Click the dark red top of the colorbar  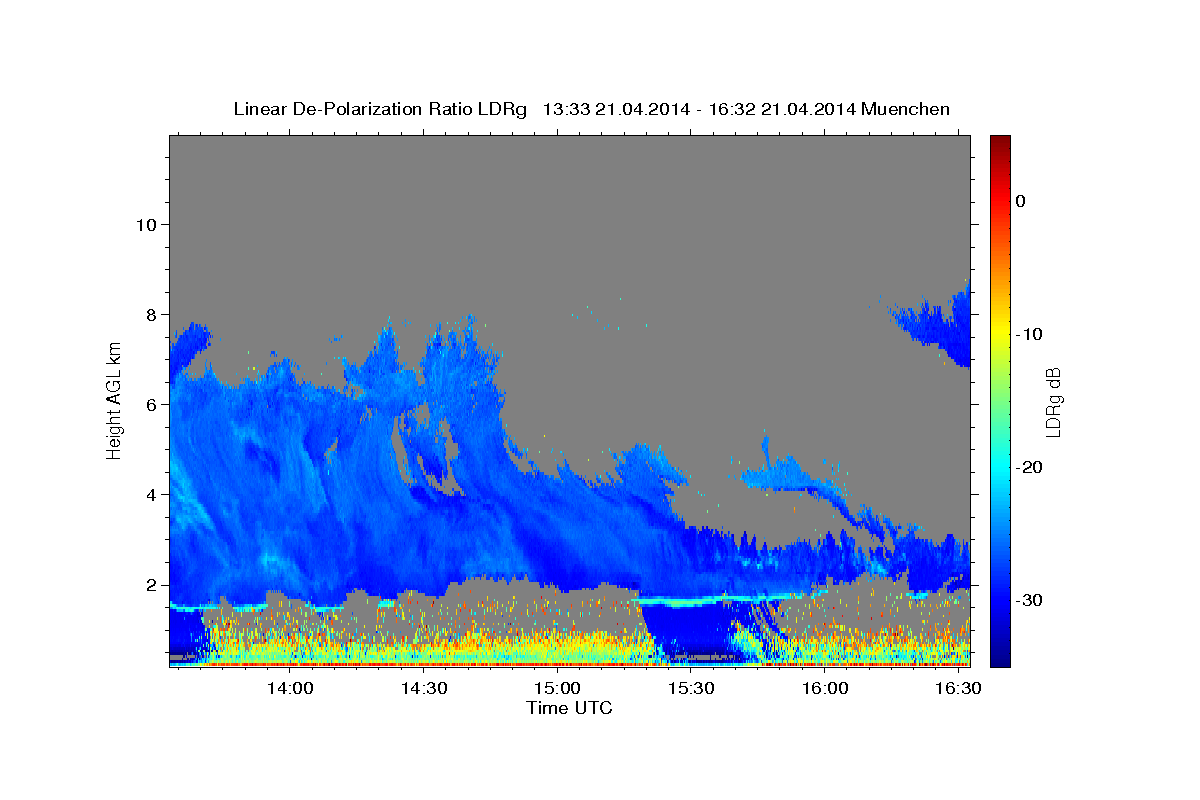(1000, 142)
